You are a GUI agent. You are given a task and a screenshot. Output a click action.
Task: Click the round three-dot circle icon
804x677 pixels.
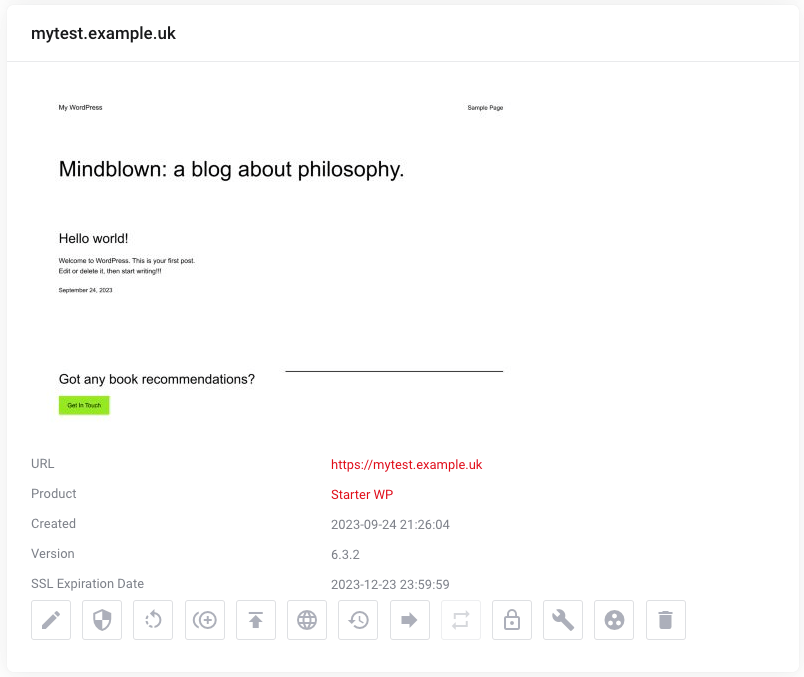pyautogui.click(x=614, y=620)
